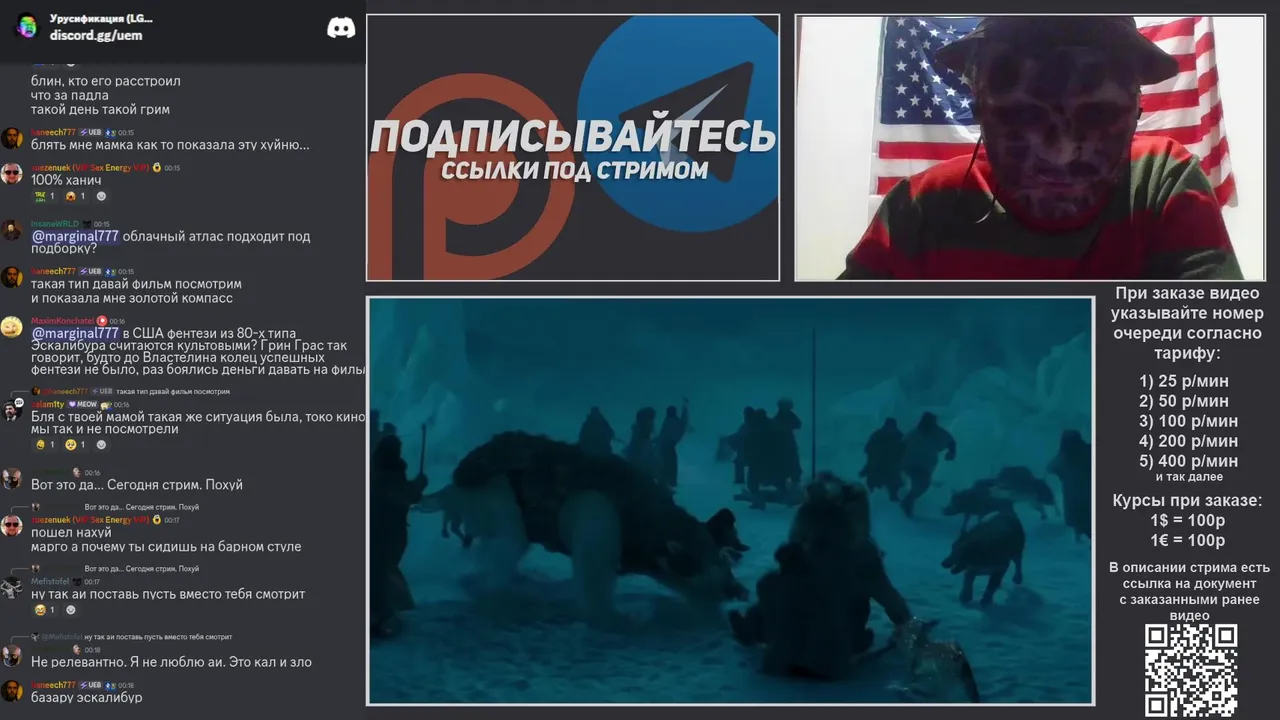Viewport: 1280px width, 720px height.
Task: Click 'ССЫЛКИ ПОД СТРИМОМ' banner text
Action: click(x=574, y=170)
